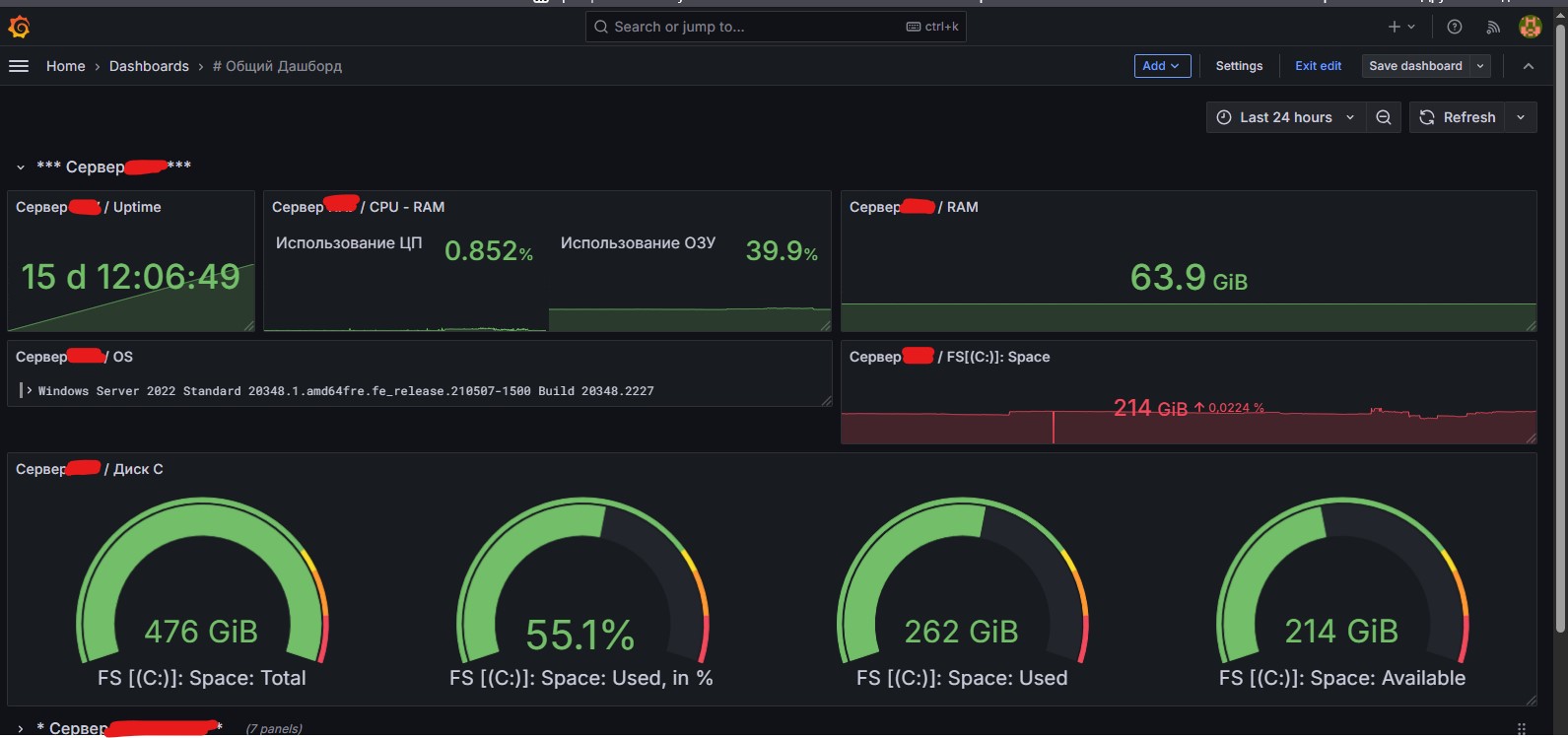Viewport: 1568px width, 738px height.
Task: Open the news feed RSS icon
Action: [1493, 27]
